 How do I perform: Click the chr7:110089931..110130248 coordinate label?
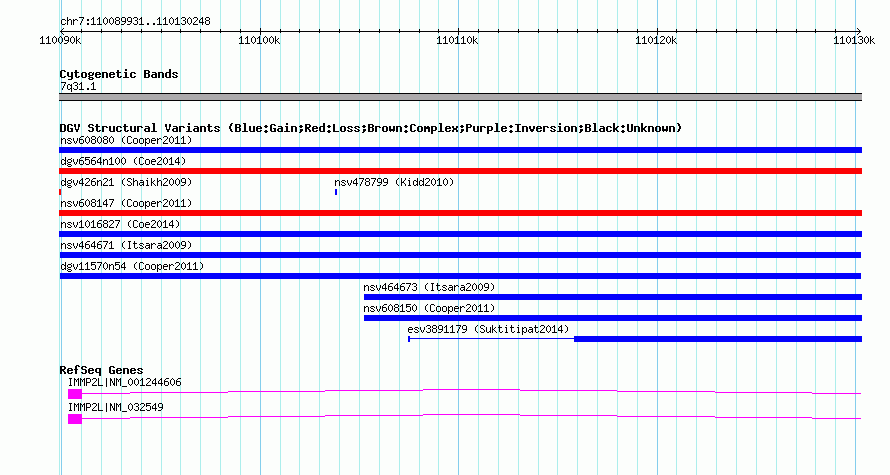pyautogui.click(x=135, y=22)
